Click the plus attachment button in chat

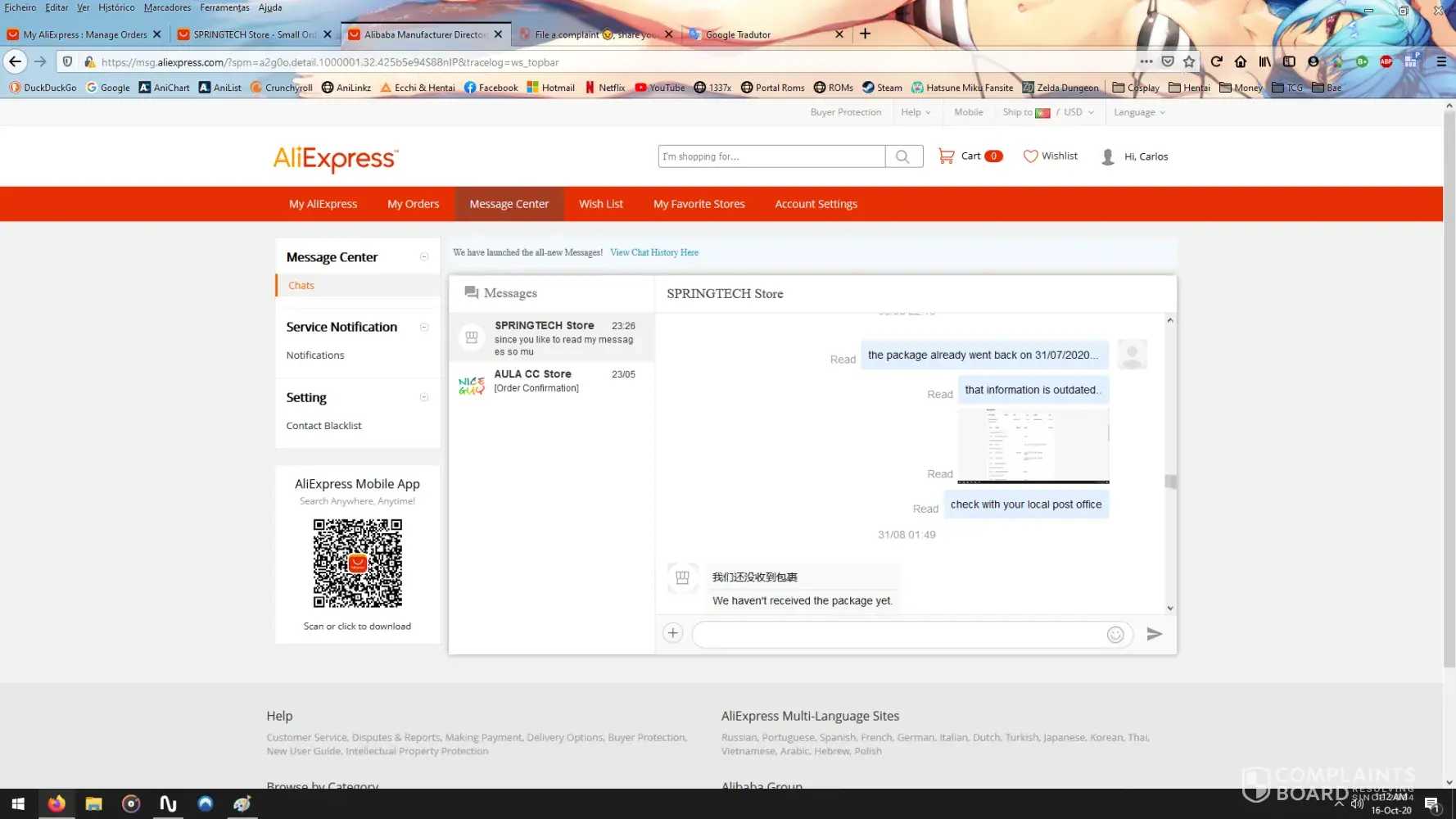(x=672, y=633)
